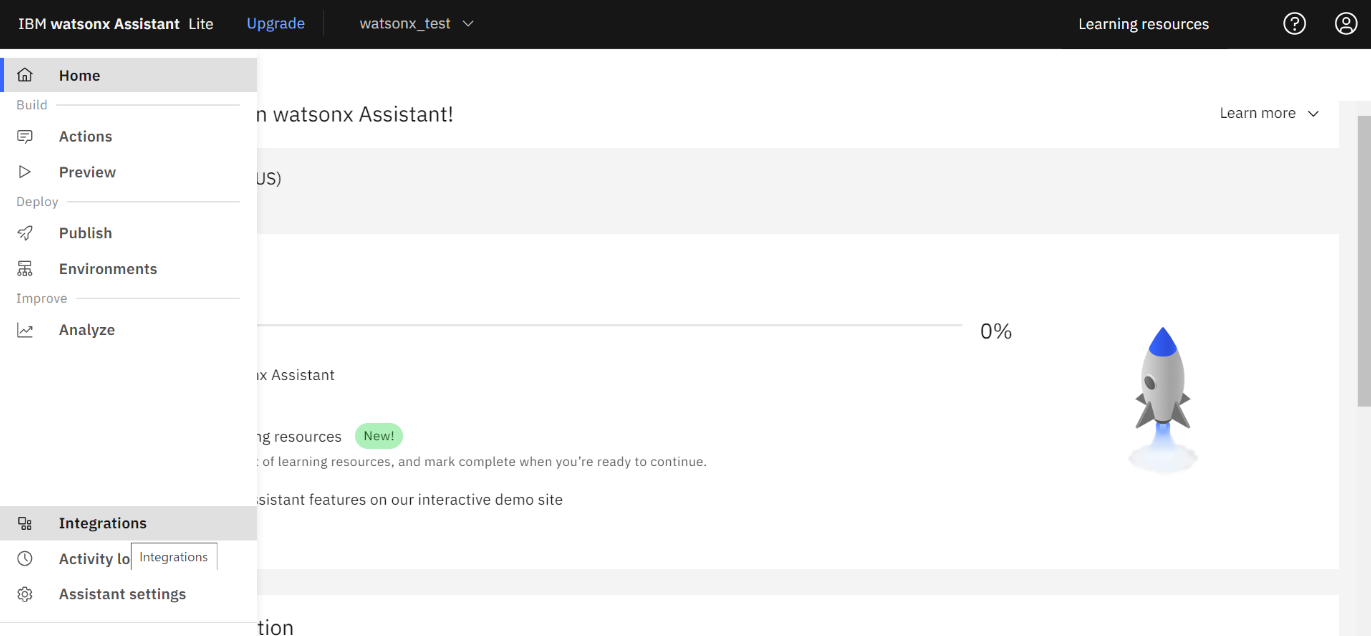The width and height of the screenshot is (1371, 636).
Task: Go to Publish in sidebar
Action: click(x=128, y=233)
